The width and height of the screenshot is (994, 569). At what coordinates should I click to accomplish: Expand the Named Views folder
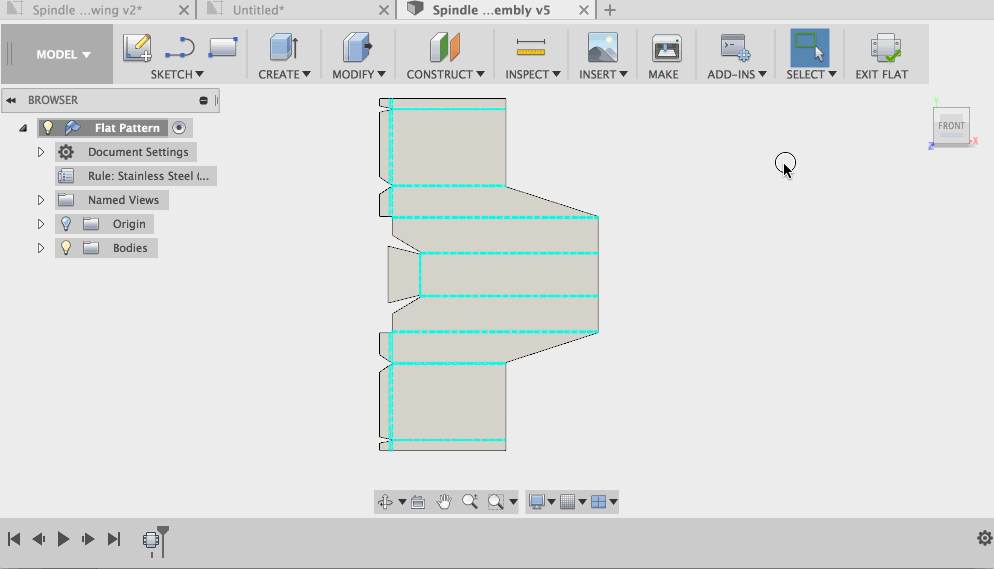[41, 200]
